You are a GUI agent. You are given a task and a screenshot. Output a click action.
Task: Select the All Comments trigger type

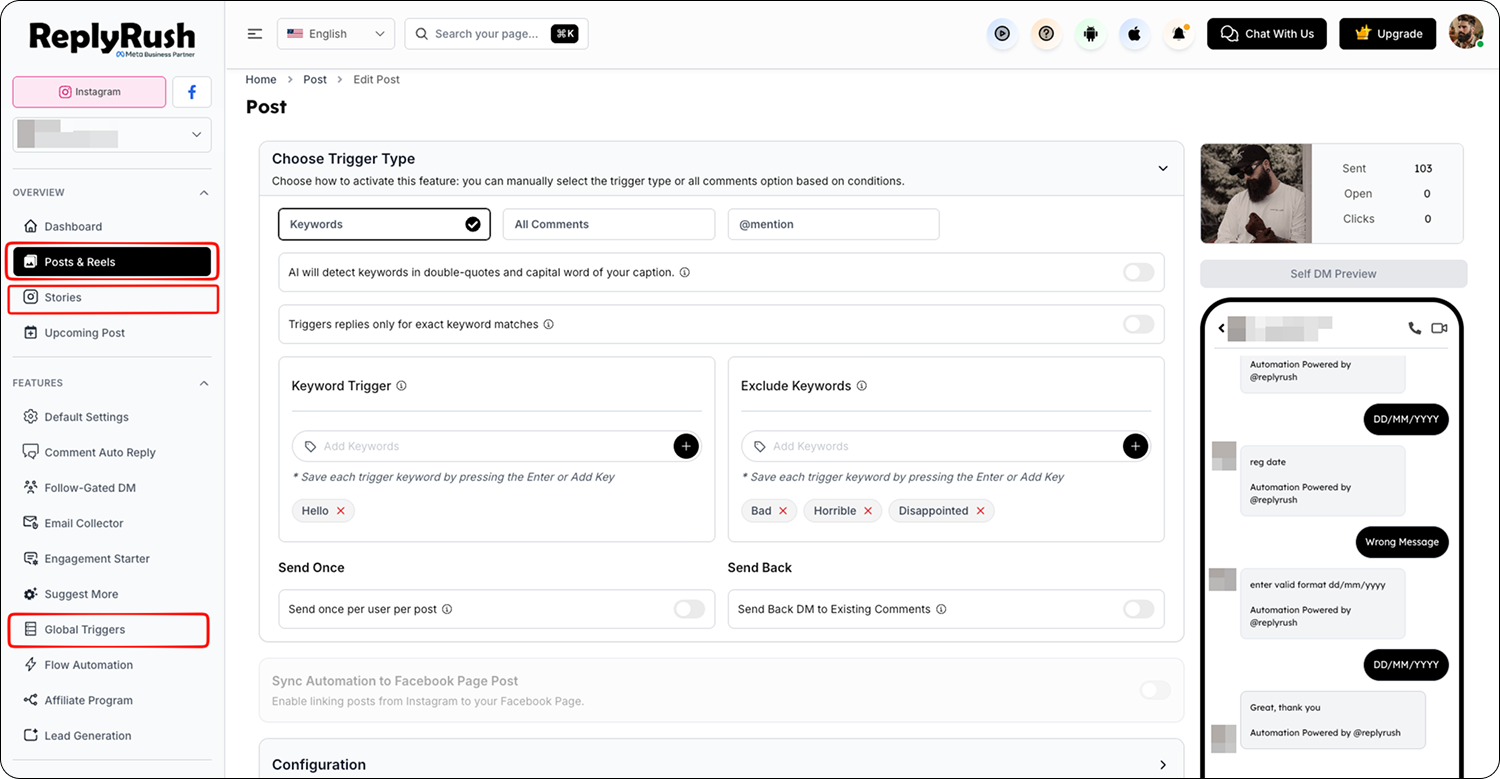point(609,224)
